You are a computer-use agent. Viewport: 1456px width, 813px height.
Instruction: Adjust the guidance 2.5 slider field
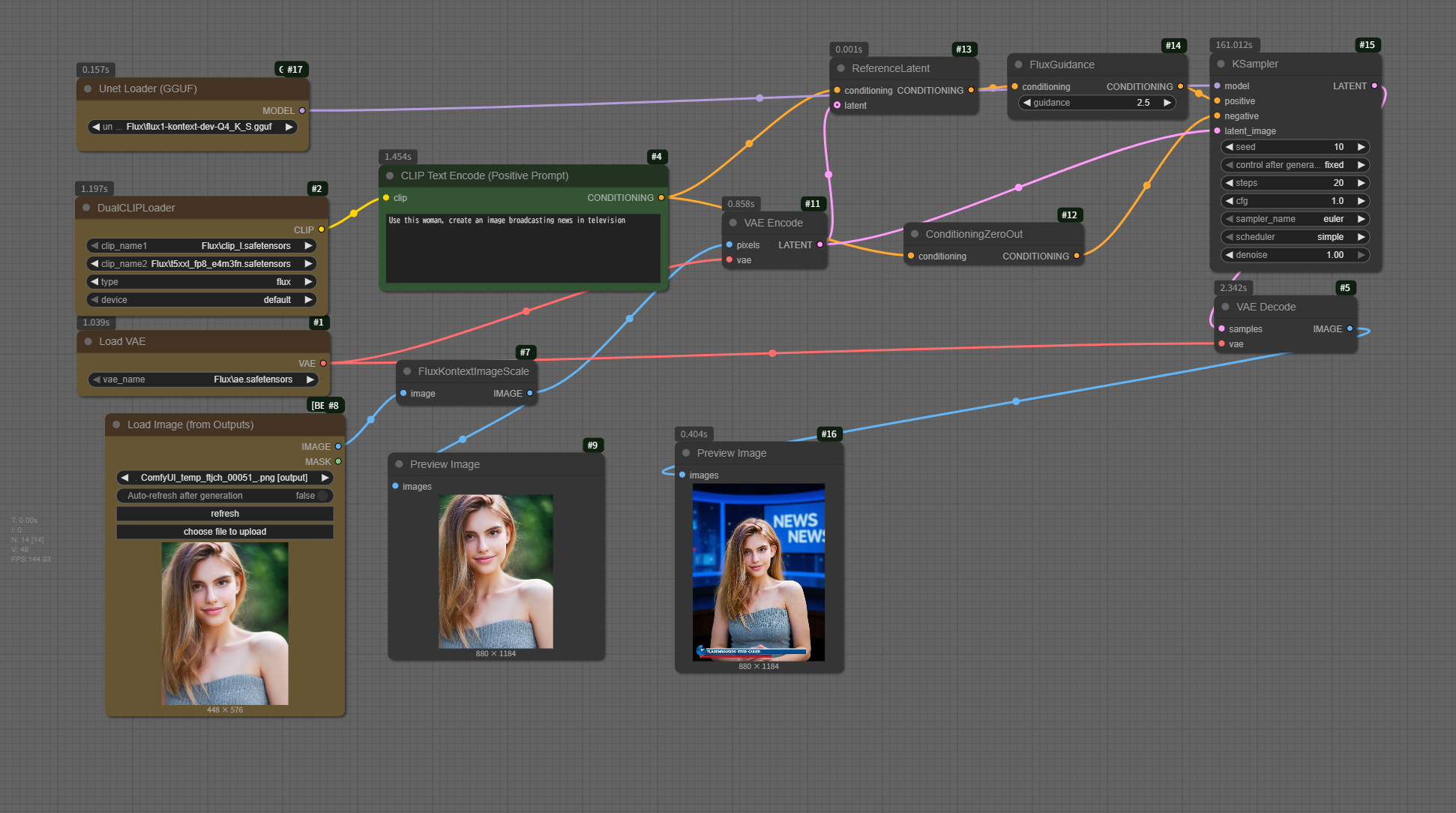point(1096,103)
